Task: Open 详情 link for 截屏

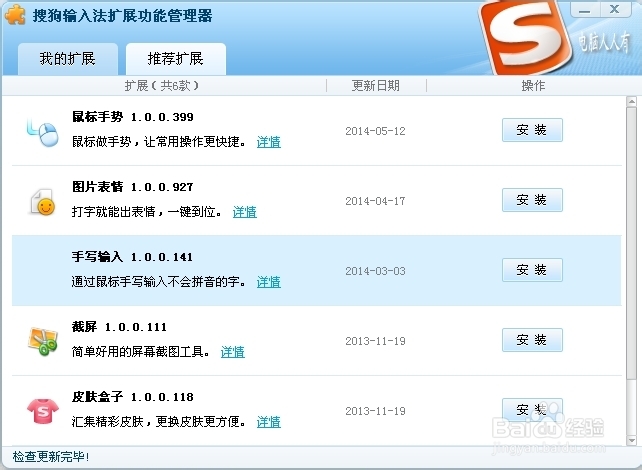Action: click(x=233, y=352)
